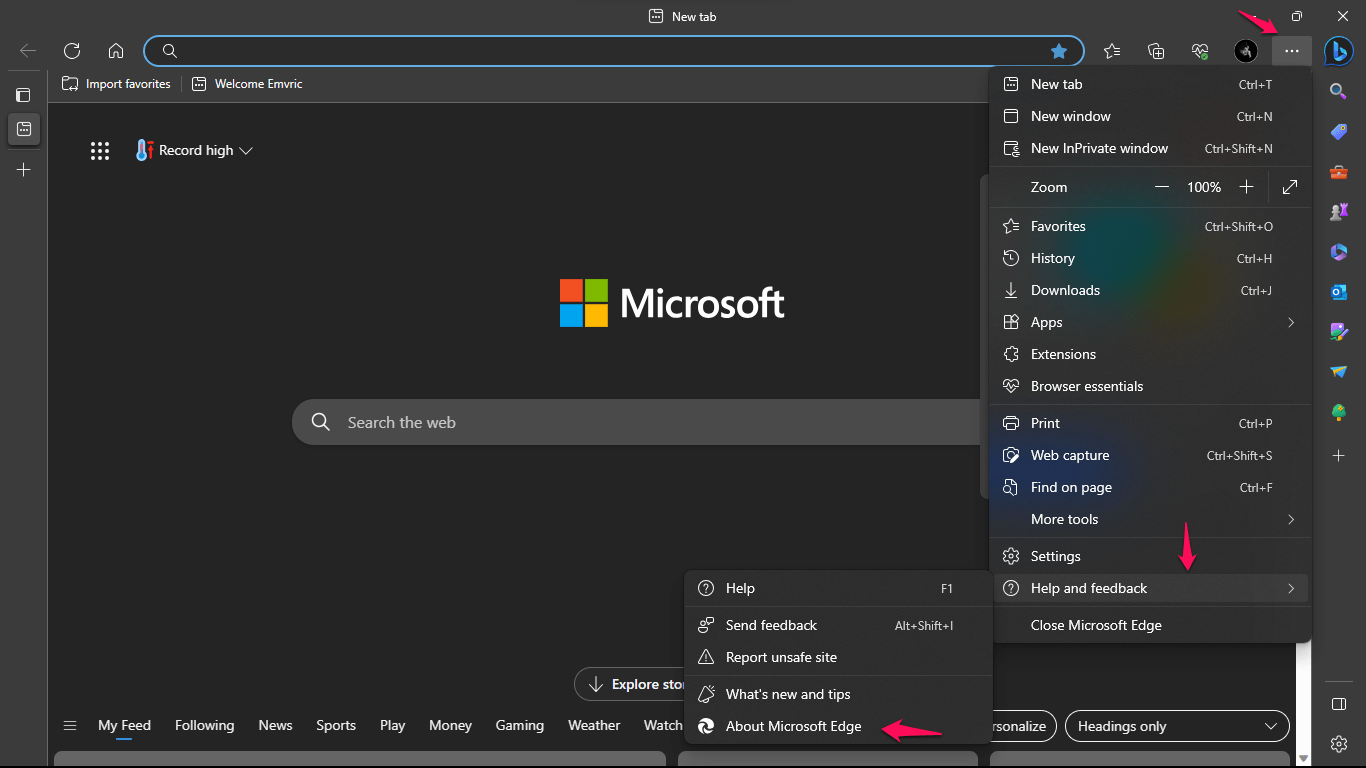Open the Record high weather dropdown
Screen dimensions: 1366x768
tap(194, 150)
